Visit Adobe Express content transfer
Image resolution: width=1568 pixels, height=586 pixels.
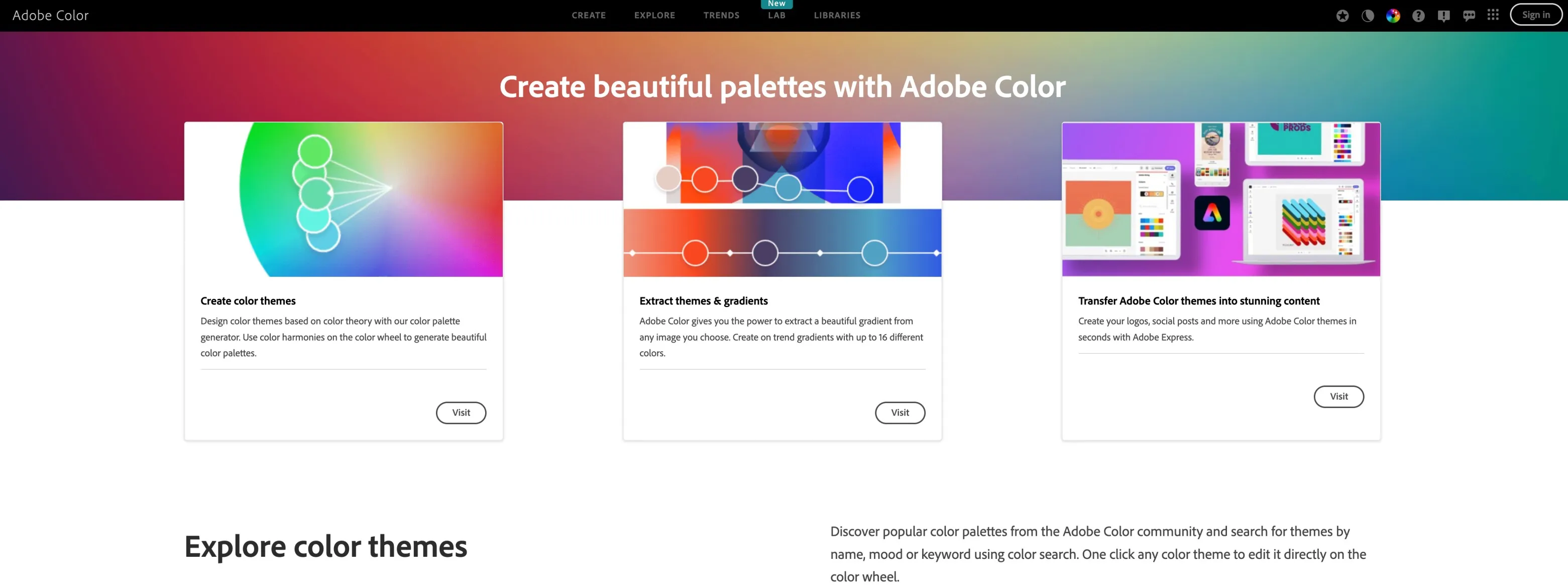(1338, 397)
